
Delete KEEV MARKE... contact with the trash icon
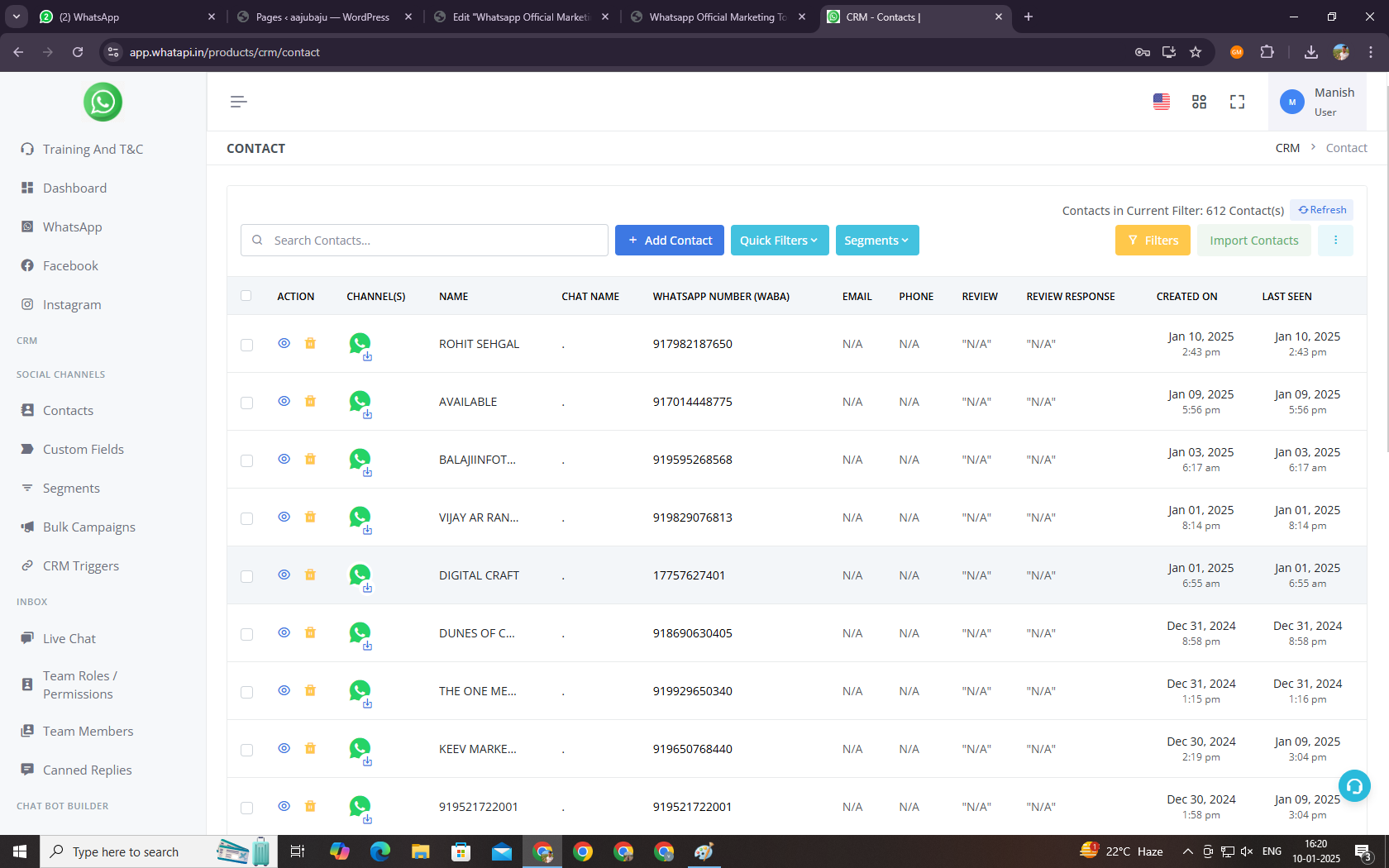(x=310, y=748)
